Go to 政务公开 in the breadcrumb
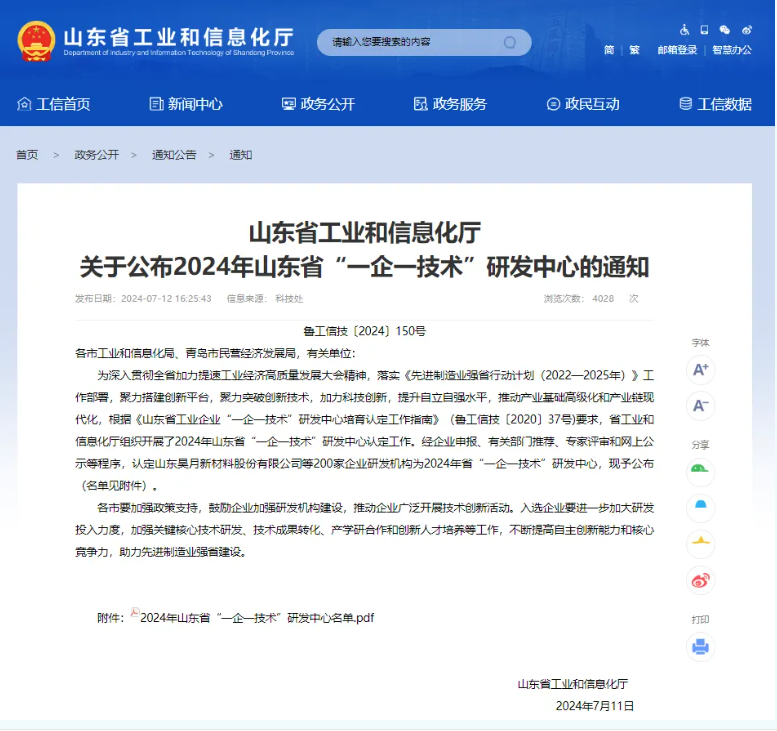Screen dimensions: 777x731 (97, 155)
